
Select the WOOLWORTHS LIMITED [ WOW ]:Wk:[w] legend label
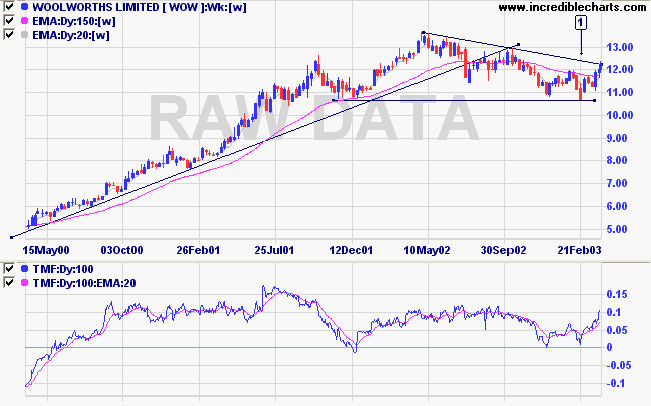[x=139, y=7]
